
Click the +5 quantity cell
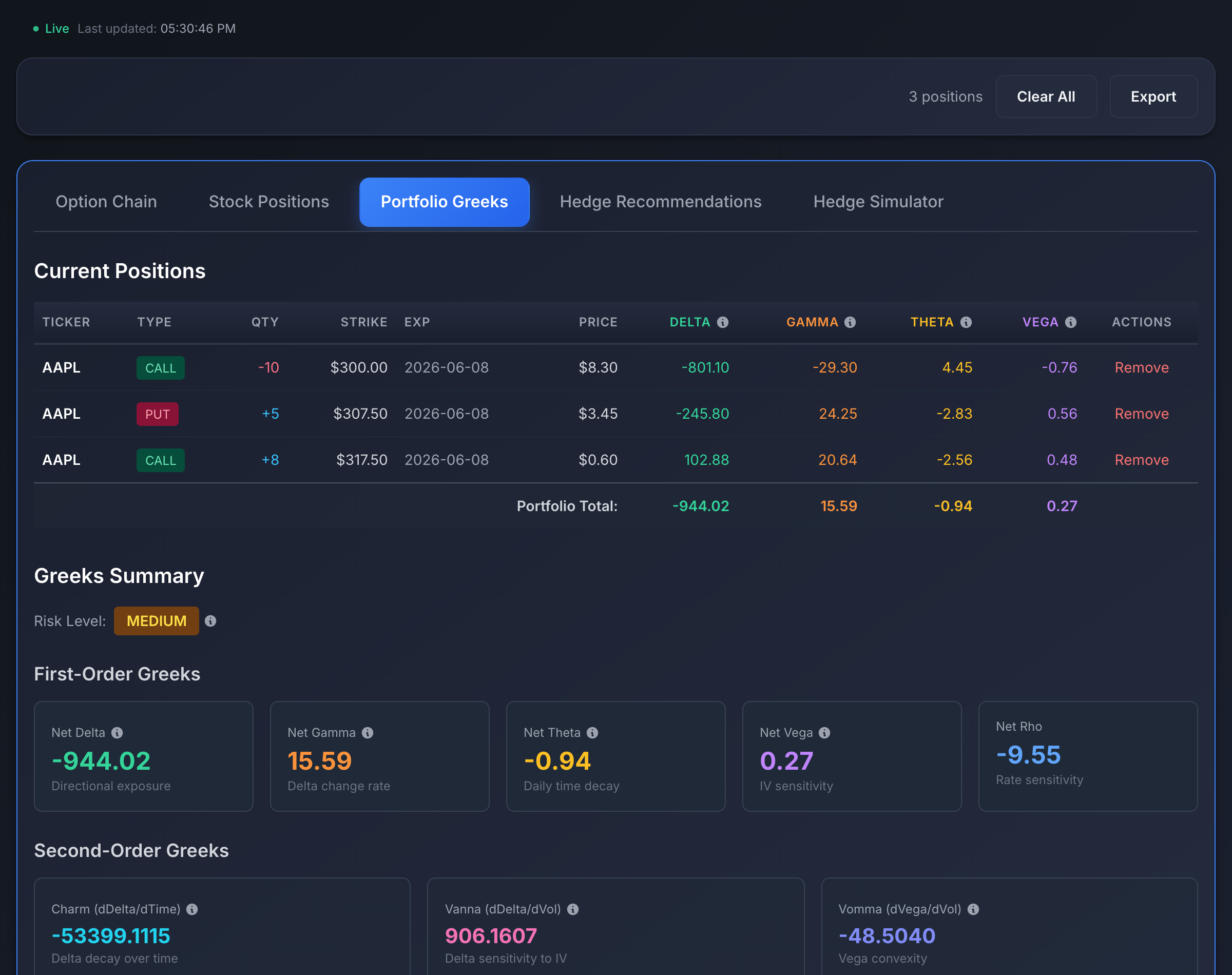click(x=271, y=414)
